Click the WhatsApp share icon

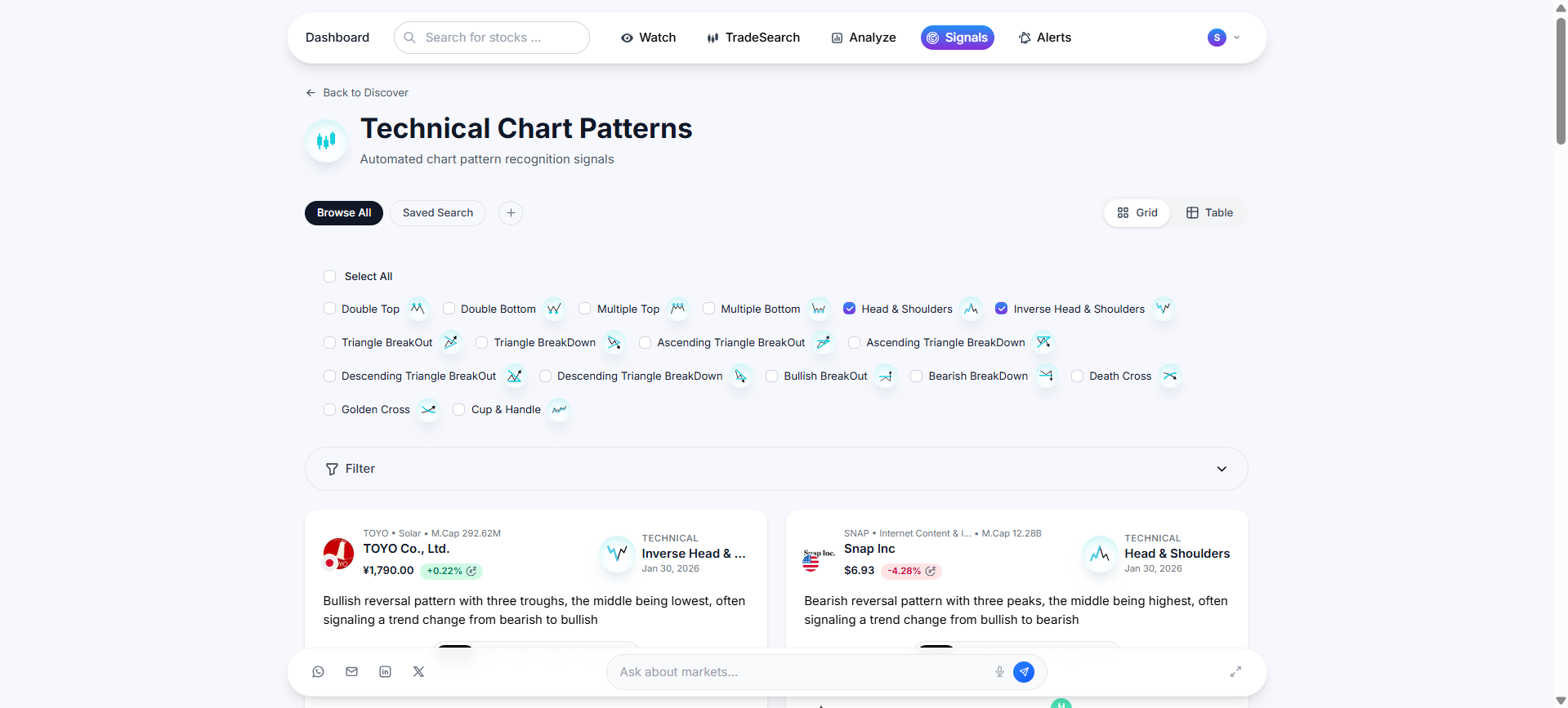coord(318,671)
